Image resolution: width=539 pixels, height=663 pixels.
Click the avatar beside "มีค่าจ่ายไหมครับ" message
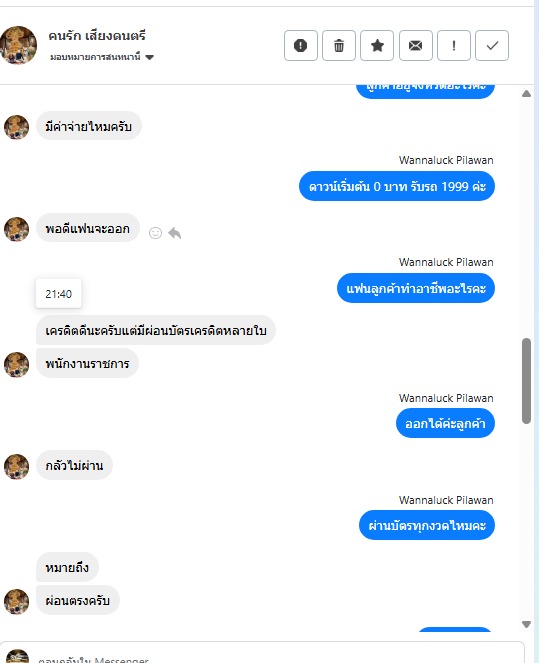pyautogui.click(x=16, y=127)
